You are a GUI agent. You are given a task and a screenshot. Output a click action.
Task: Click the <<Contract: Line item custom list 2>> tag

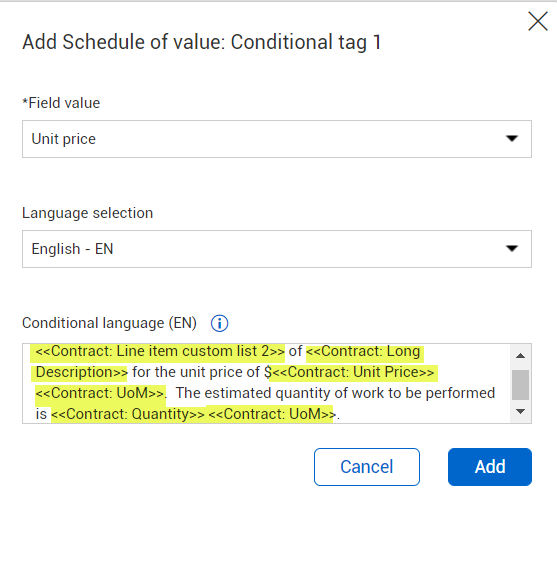pyautogui.click(x=160, y=351)
